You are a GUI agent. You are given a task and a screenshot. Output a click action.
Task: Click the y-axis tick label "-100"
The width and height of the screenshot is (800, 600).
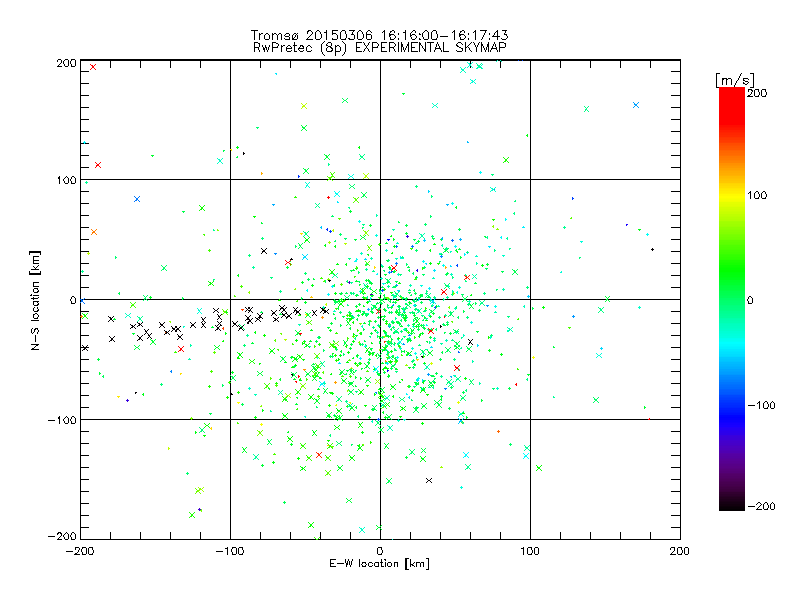coord(62,420)
